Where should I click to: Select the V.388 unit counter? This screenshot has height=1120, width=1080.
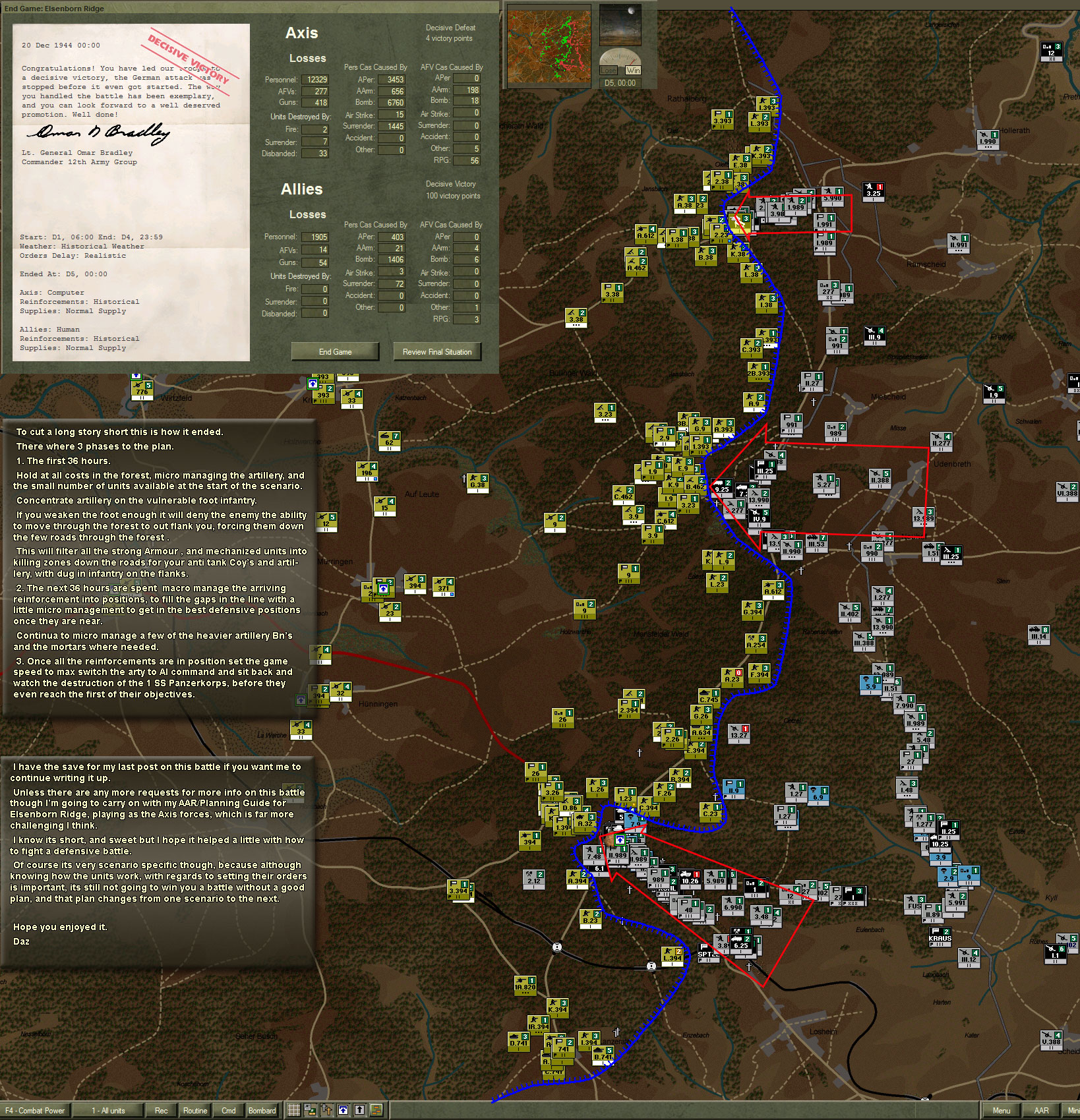tap(1052, 1041)
